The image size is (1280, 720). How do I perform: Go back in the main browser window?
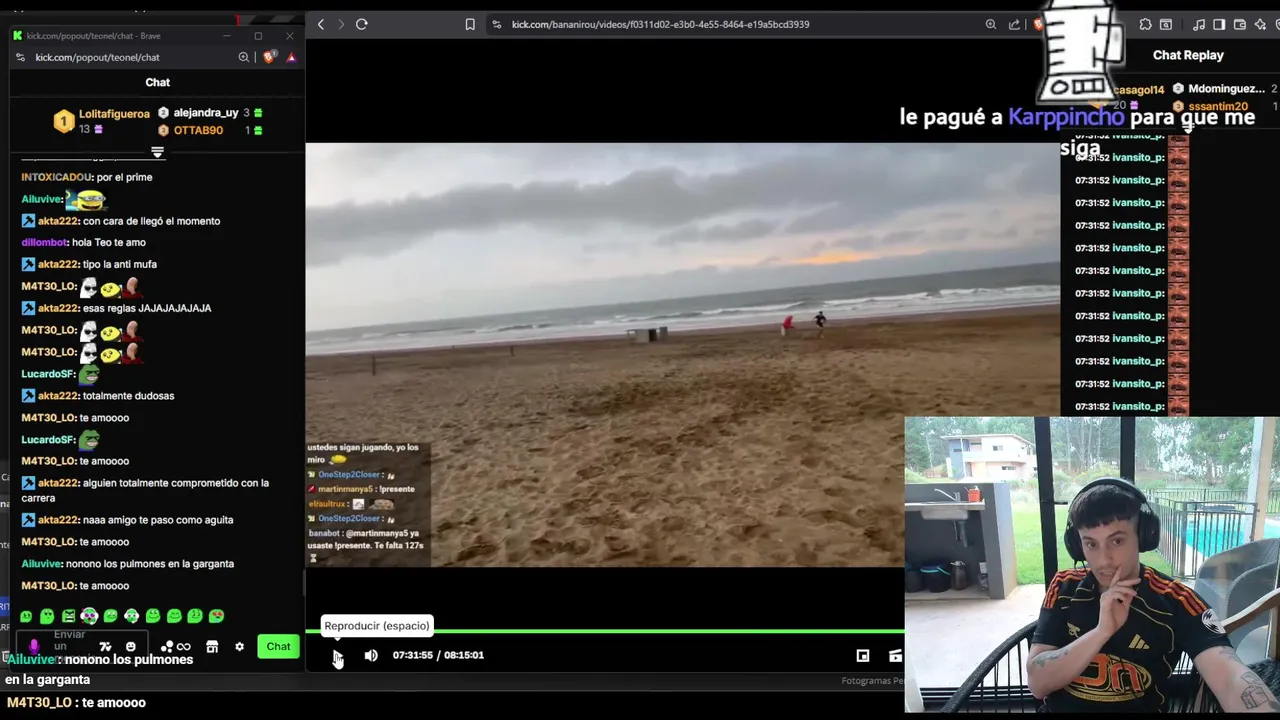pos(321,24)
